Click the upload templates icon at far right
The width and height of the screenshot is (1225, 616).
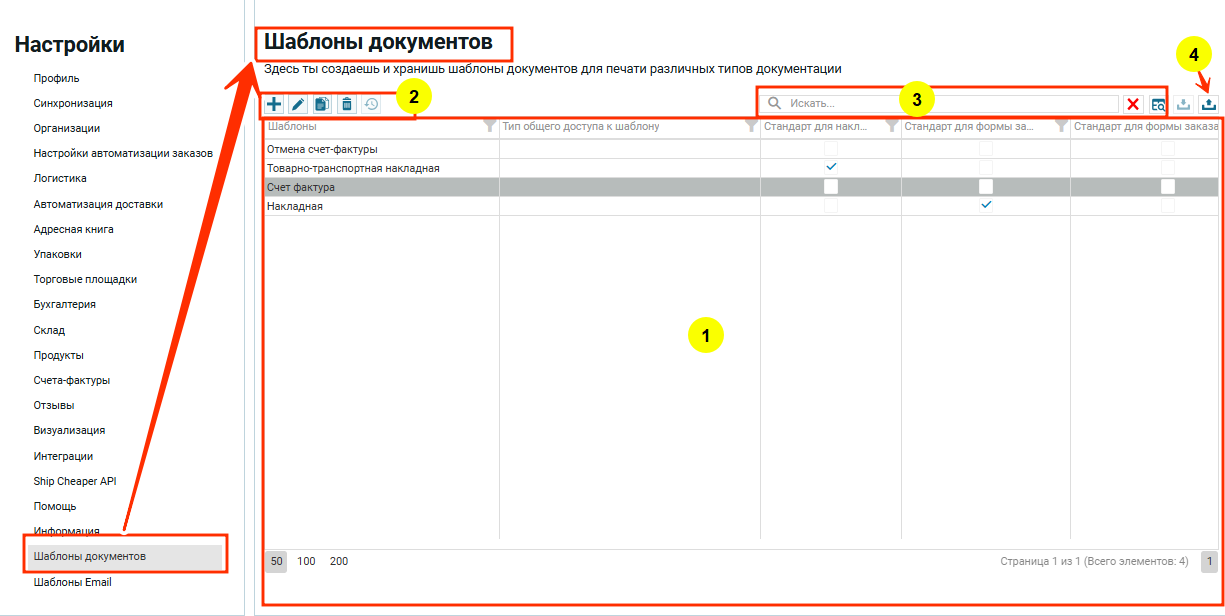1209,104
